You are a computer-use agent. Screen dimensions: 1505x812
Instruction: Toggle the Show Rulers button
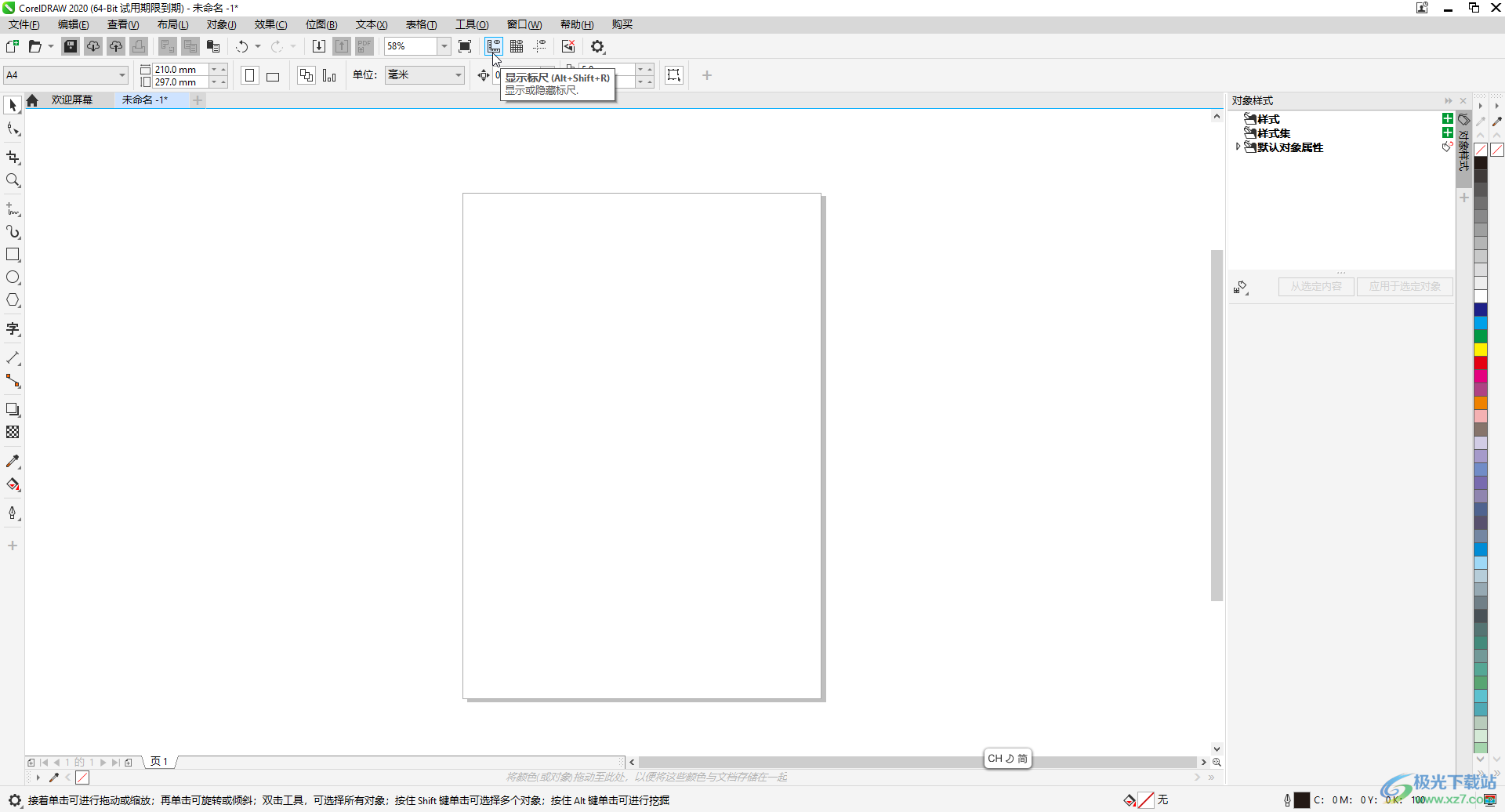(493, 47)
